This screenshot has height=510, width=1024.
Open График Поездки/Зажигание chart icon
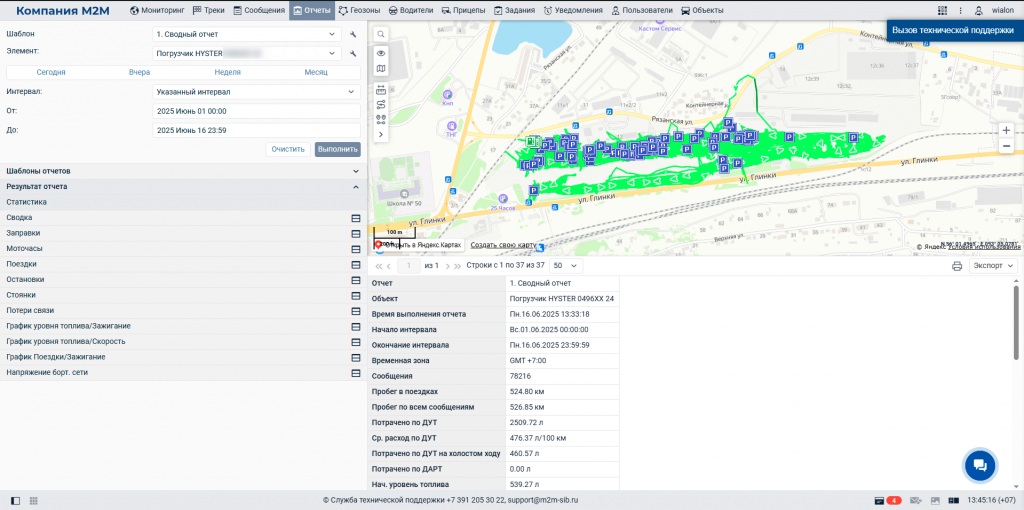point(356,357)
